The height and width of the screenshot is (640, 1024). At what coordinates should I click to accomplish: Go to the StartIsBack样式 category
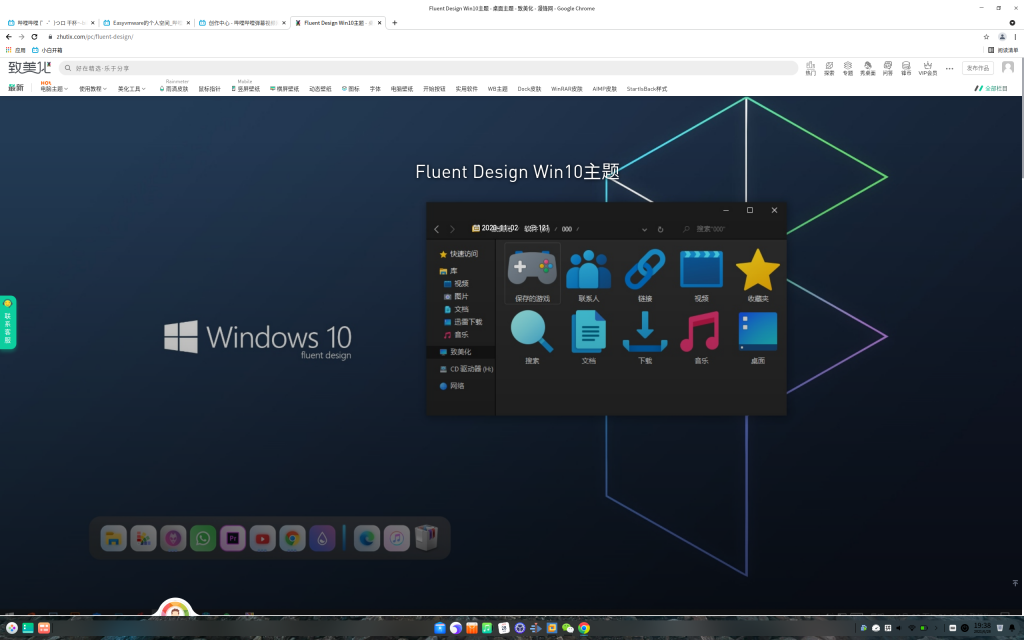[x=647, y=89]
